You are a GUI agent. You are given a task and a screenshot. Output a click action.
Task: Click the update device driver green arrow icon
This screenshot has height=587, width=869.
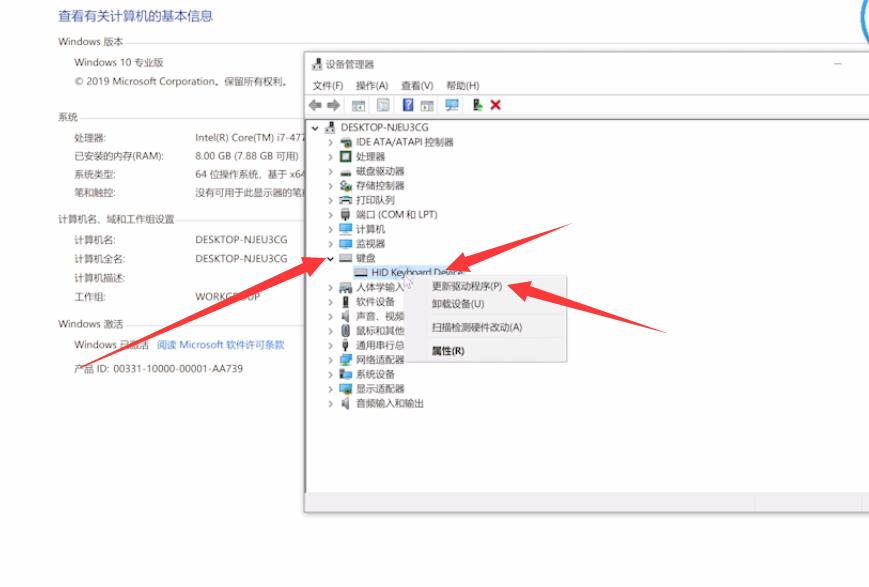pos(477,105)
